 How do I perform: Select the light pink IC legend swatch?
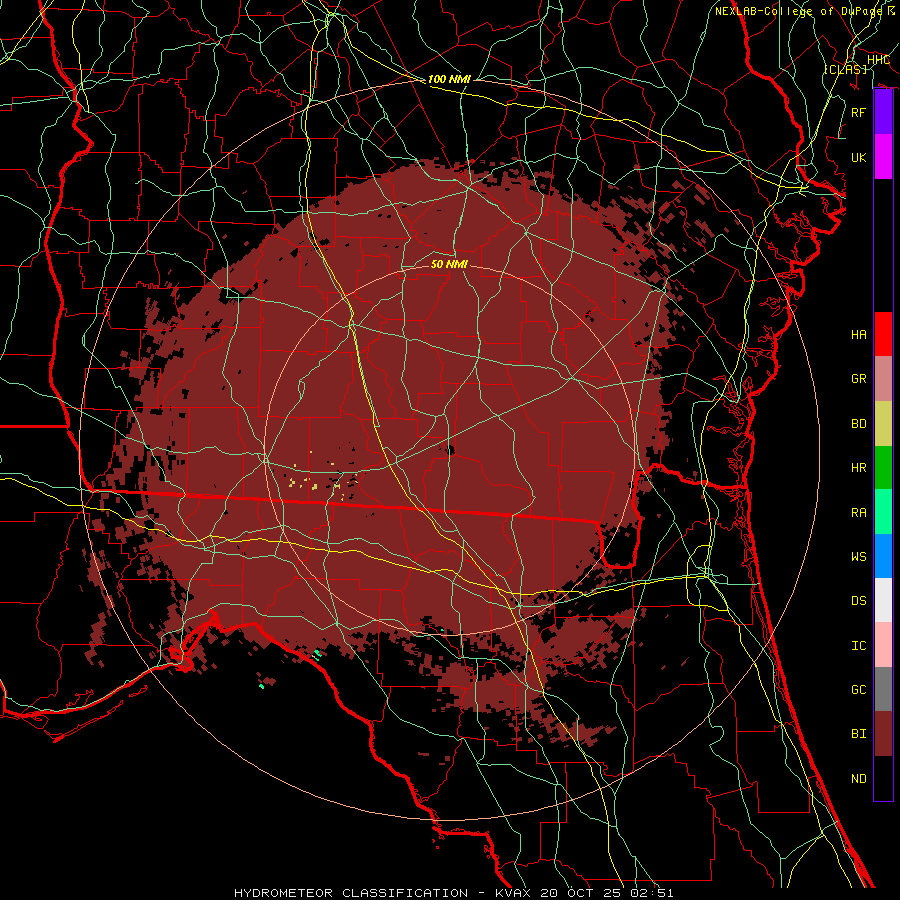pyautogui.click(x=883, y=645)
